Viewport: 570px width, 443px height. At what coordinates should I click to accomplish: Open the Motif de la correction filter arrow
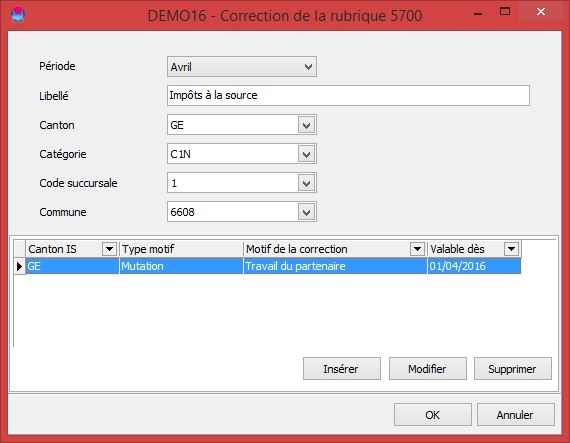417,249
